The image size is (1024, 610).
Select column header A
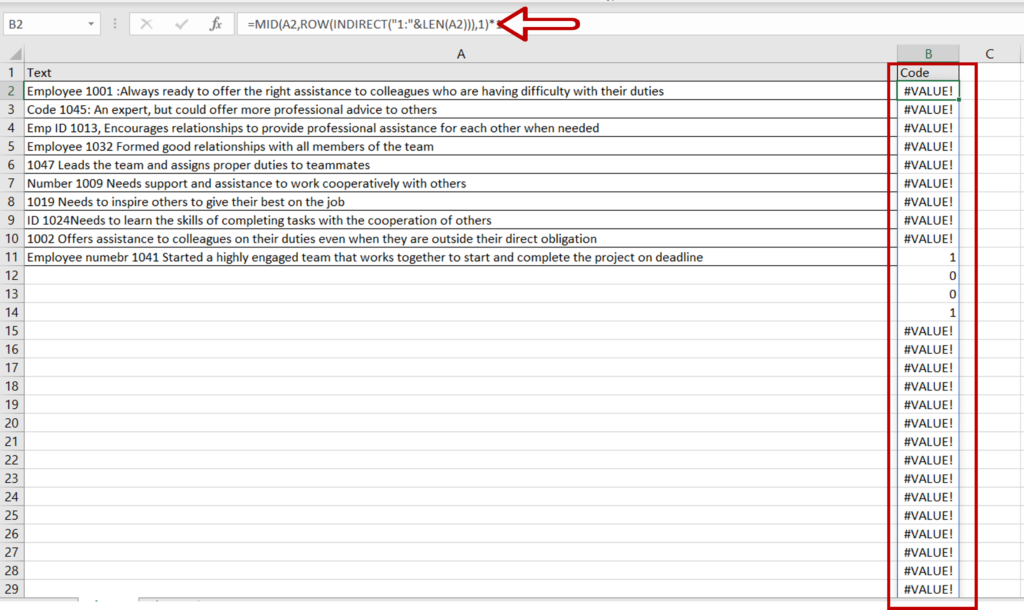coord(460,53)
